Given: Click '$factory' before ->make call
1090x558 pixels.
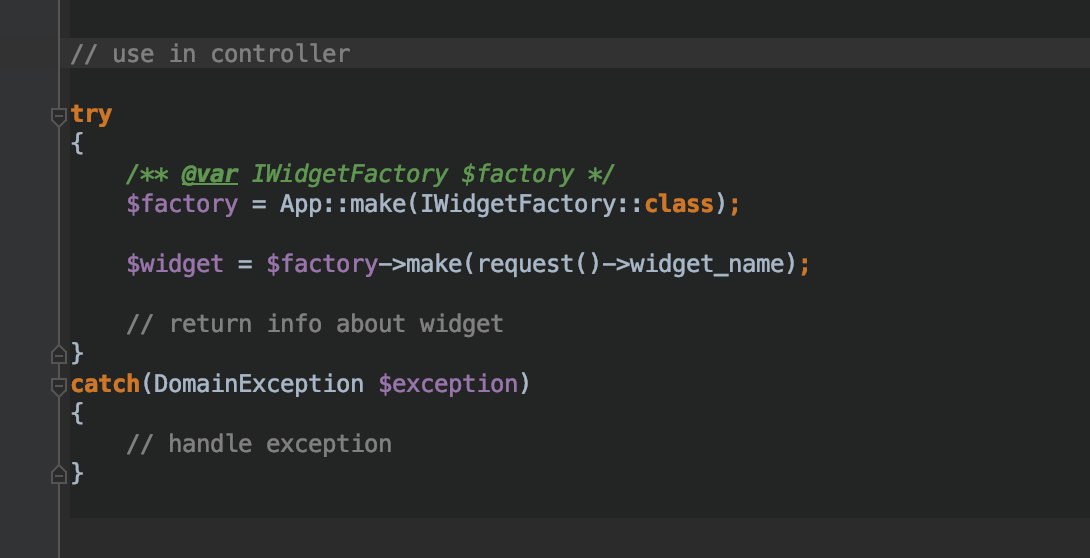Looking at the screenshot, I should click(322, 264).
